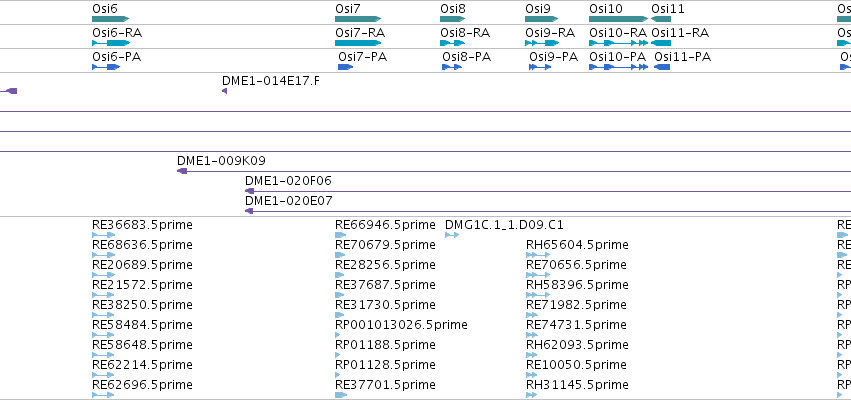Select EST RP001013026.5prime

click(338, 335)
